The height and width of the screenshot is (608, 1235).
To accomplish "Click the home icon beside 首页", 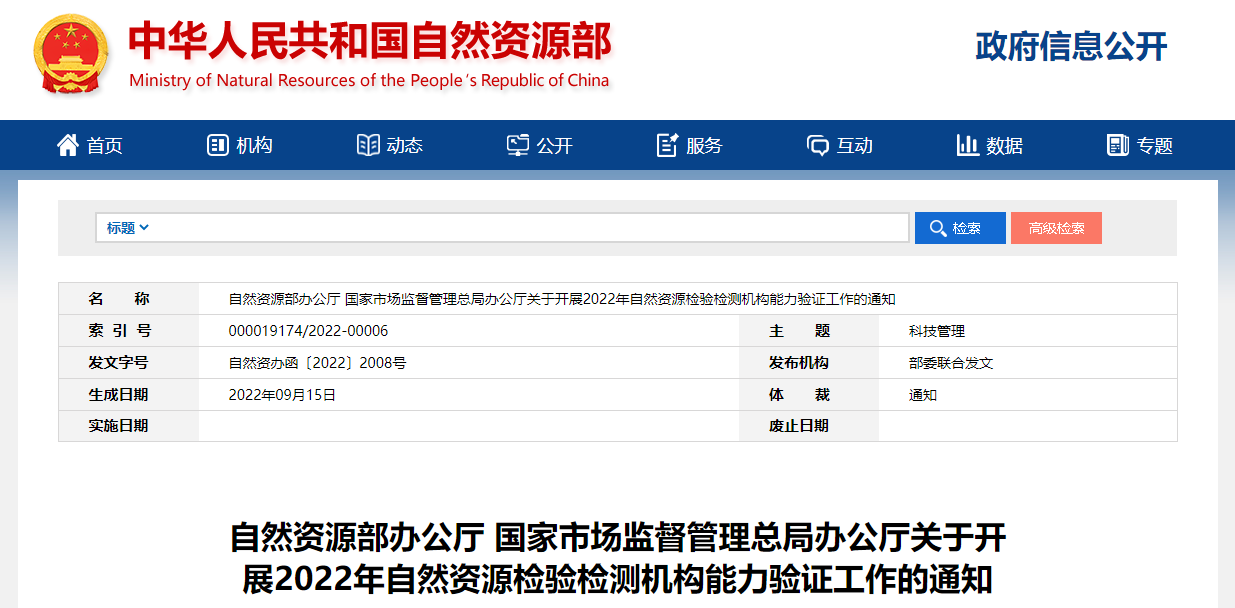I will 68,145.
